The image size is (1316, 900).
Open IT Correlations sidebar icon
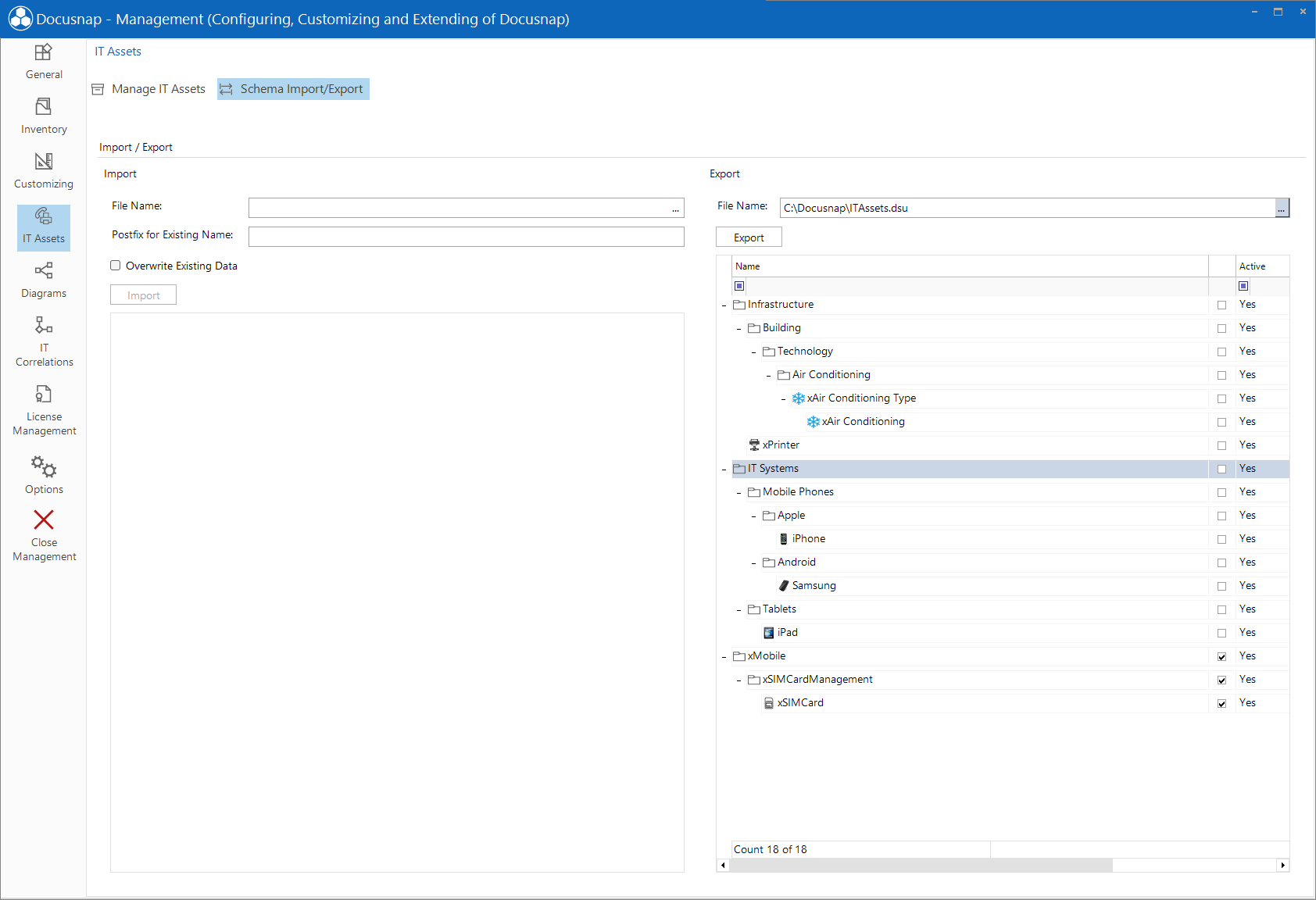click(x=44, y=324)
